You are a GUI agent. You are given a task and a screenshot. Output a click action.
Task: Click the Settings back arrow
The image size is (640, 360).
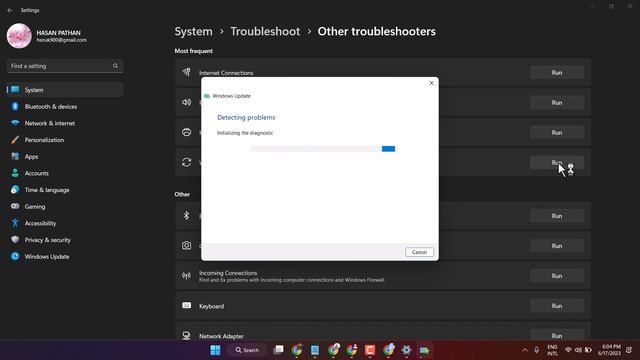[10, 10]
